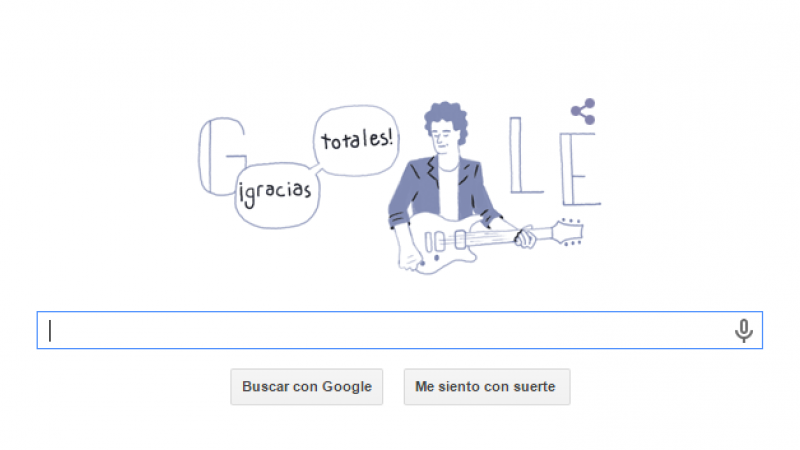Click the guitarist's curly hair
The width and height of the screenshot is (800, 450).
(446, 118)
